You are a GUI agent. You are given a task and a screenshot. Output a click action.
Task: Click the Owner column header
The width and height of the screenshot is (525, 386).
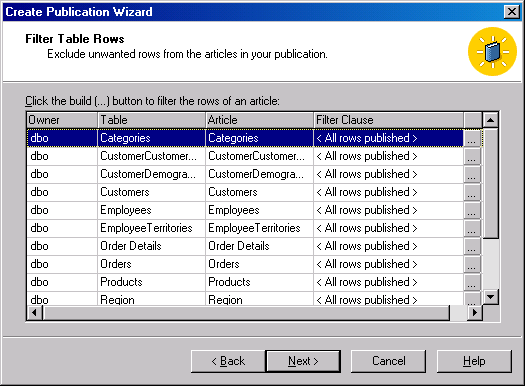(62, 120)
